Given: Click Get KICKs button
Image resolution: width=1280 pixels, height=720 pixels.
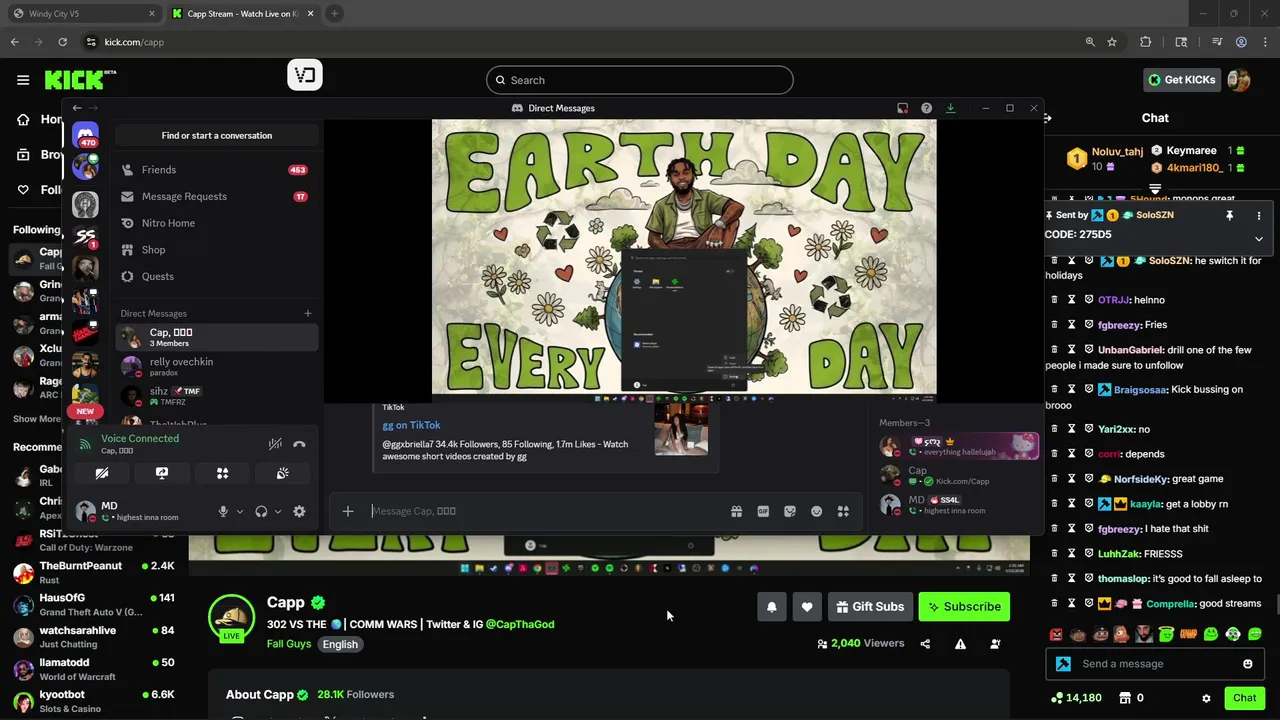Looking at the screenshot, I should (x=1182, y=80).
